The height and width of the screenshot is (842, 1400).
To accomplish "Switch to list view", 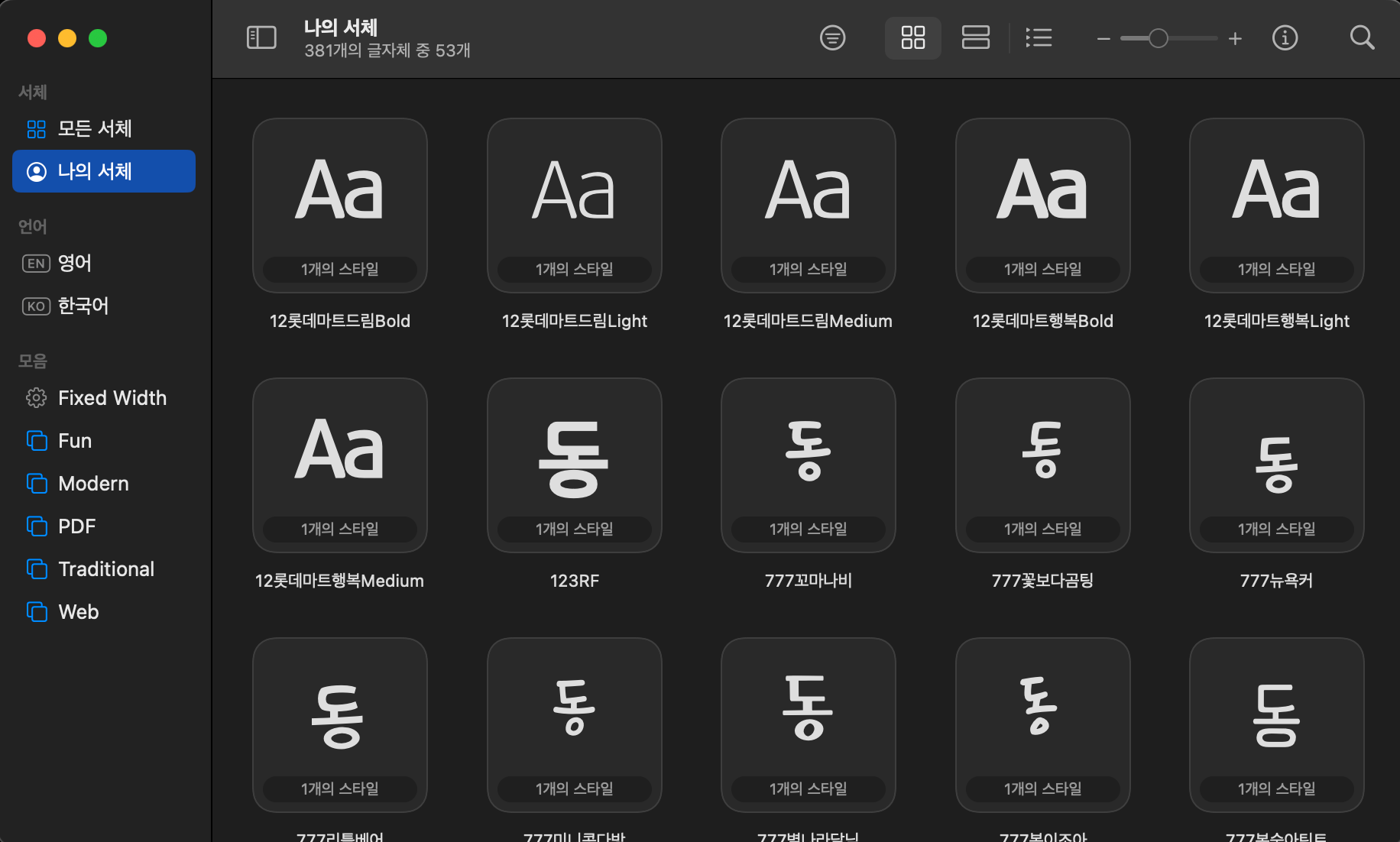I will coord(1039,37).
